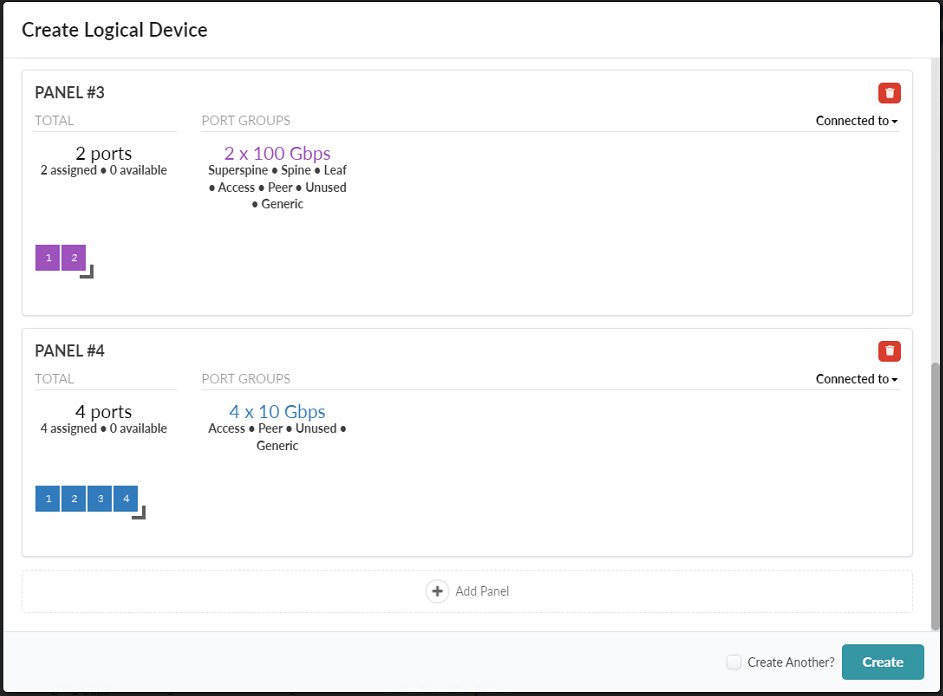Screen dimensions: 943x696
Task: Click the Add Panel plus icon
Action: (x=437, y=591)
